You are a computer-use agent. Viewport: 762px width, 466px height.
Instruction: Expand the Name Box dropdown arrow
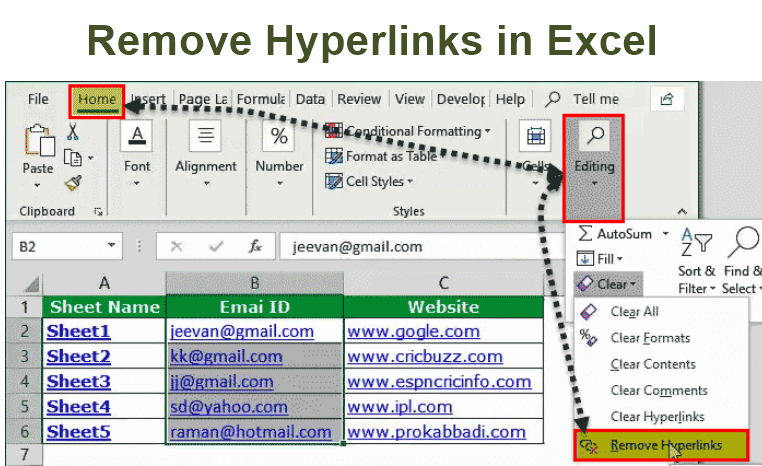click(112, 245)
